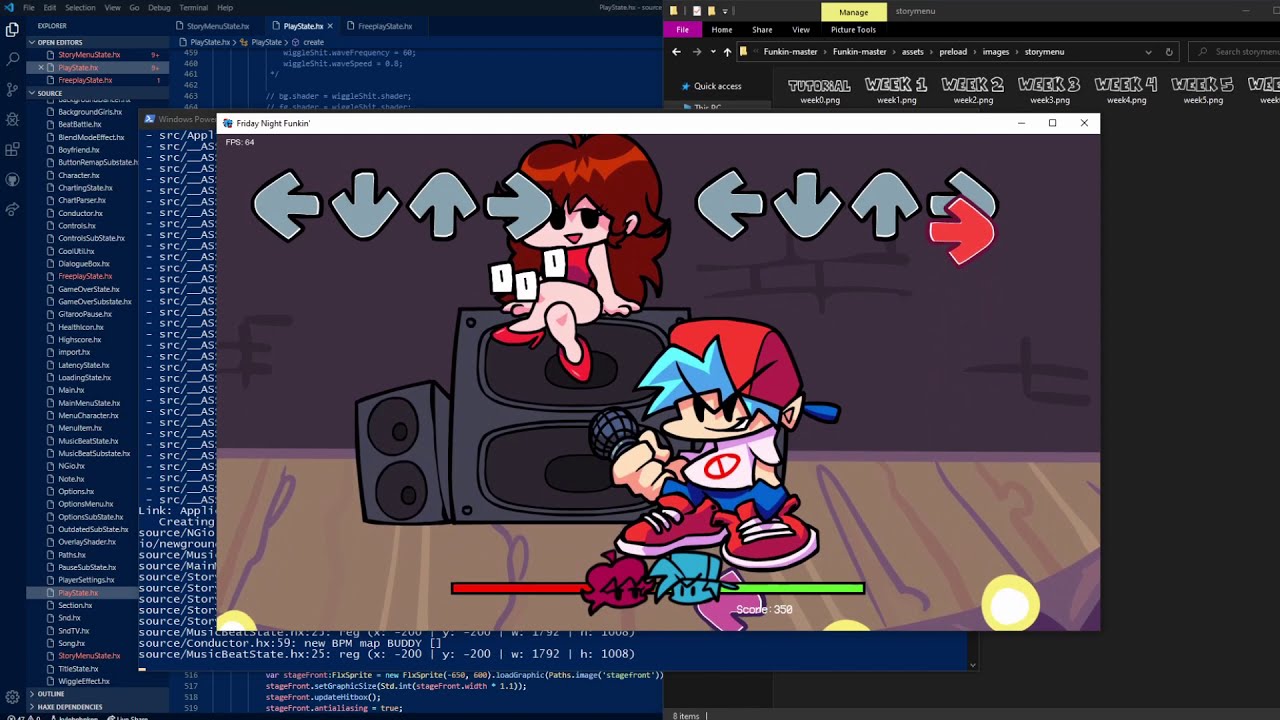1280x720 pixels.
Task: Select week5.png file in storymenu folder
Action: [x=1203, y=90]
